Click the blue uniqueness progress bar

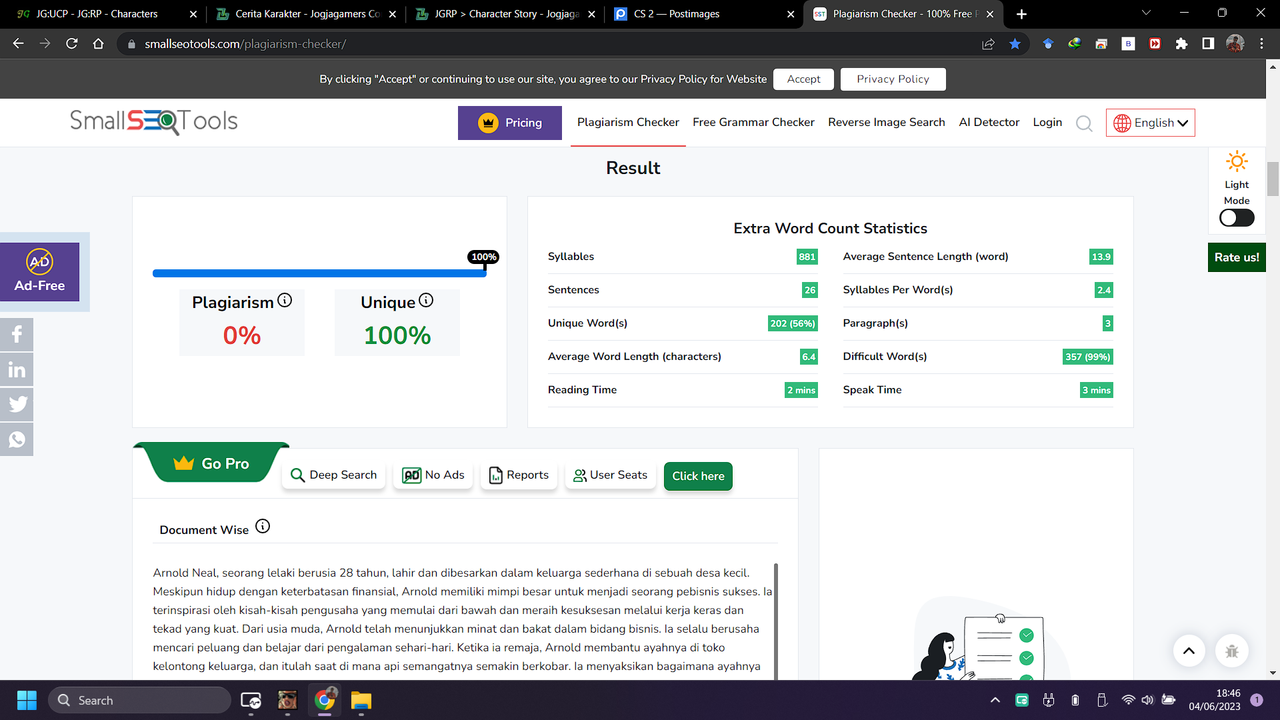(319, 273)
